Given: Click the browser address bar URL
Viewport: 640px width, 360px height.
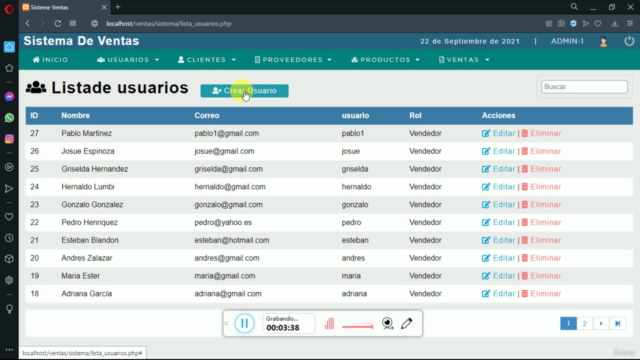Looking at the screenshot, I should (169, 24).
